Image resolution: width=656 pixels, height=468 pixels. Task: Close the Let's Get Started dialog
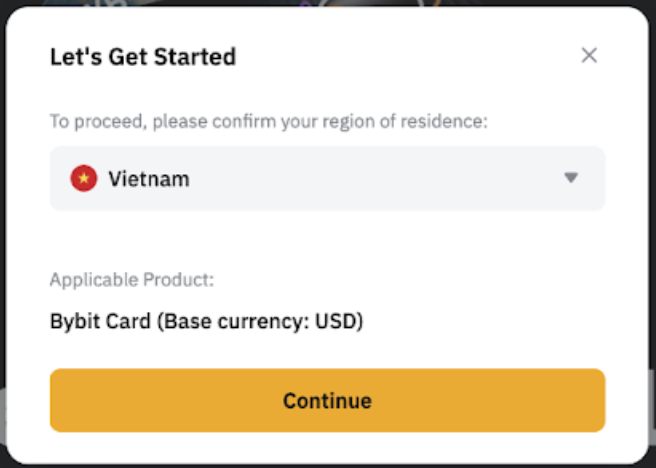click(x=589, y=56)
